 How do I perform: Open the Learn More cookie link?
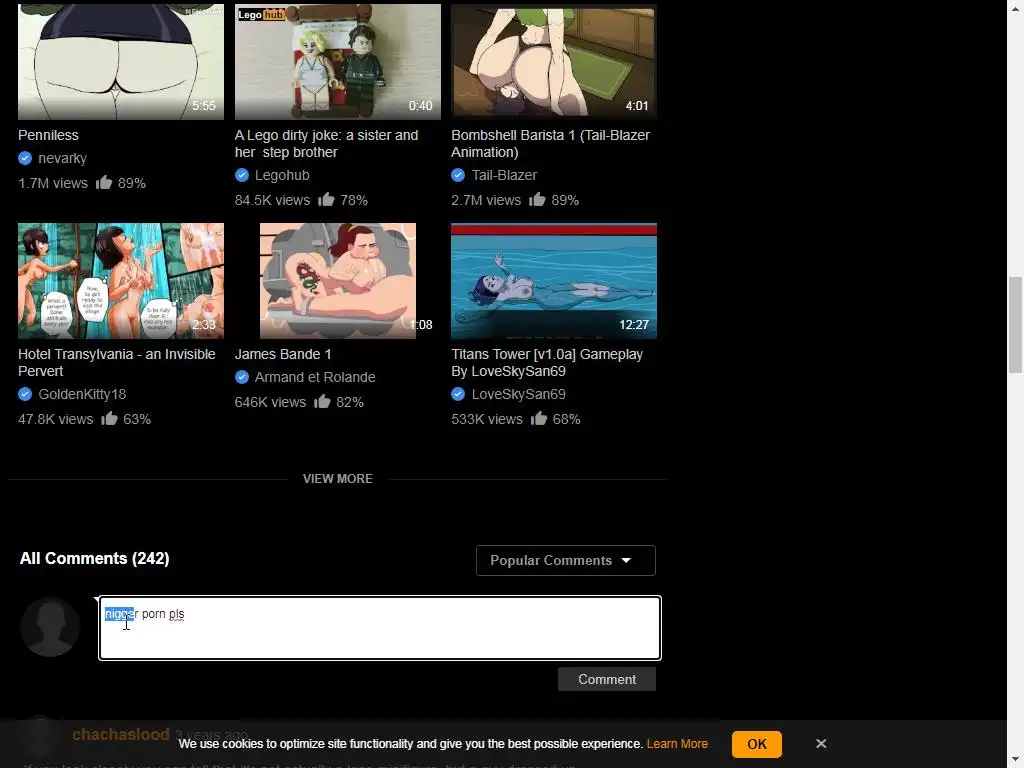(677, 744)
